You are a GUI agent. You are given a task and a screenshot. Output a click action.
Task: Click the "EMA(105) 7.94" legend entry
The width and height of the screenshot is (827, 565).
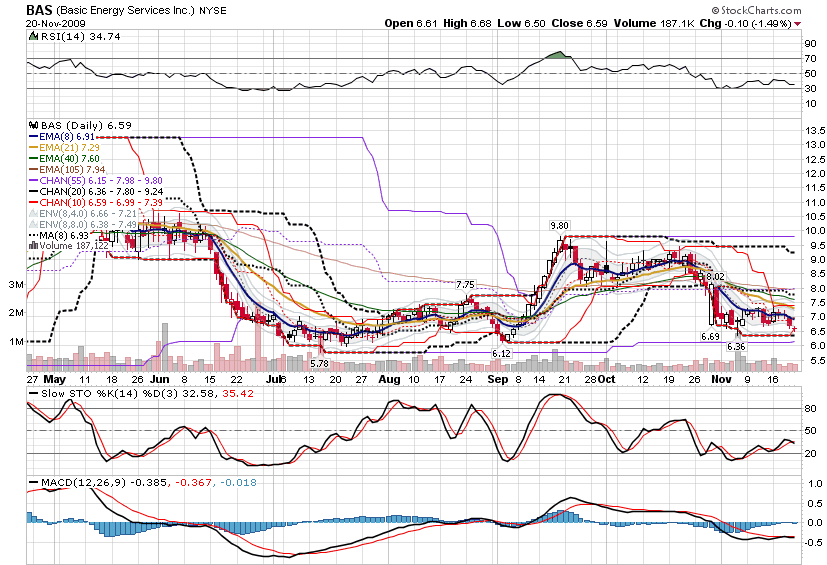[x=72, y=170]
